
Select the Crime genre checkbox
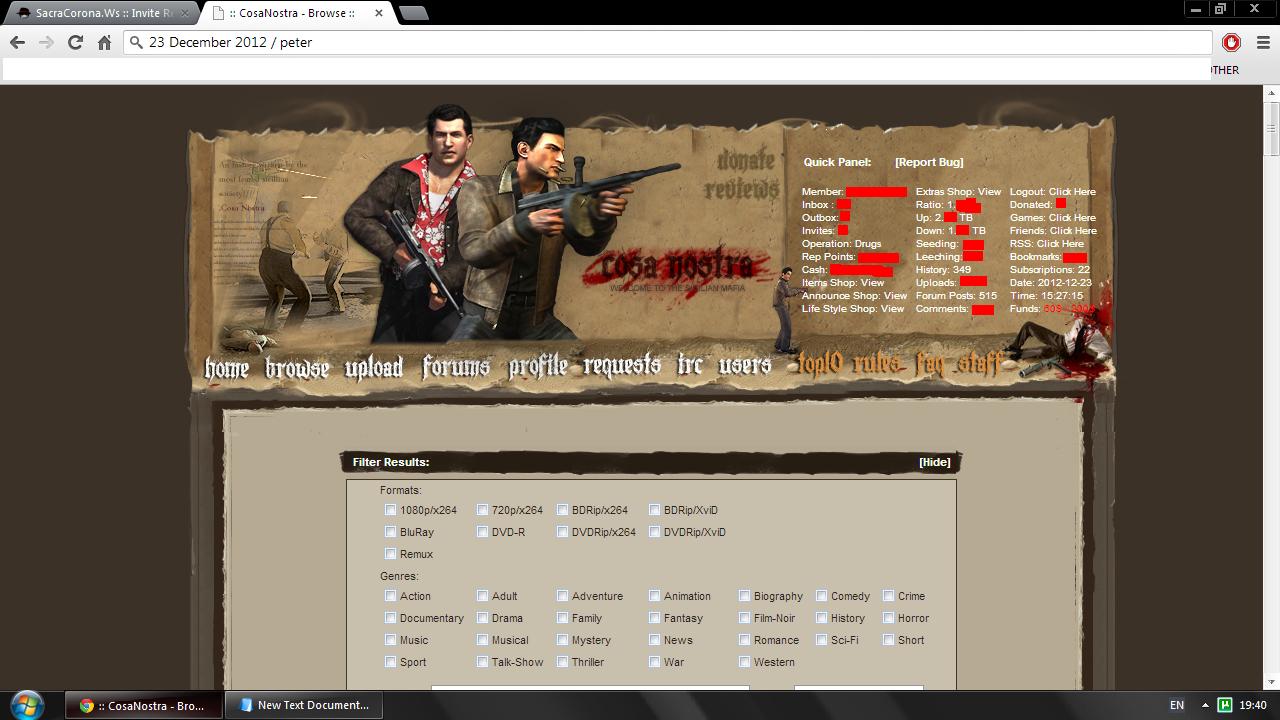[888, 596]
